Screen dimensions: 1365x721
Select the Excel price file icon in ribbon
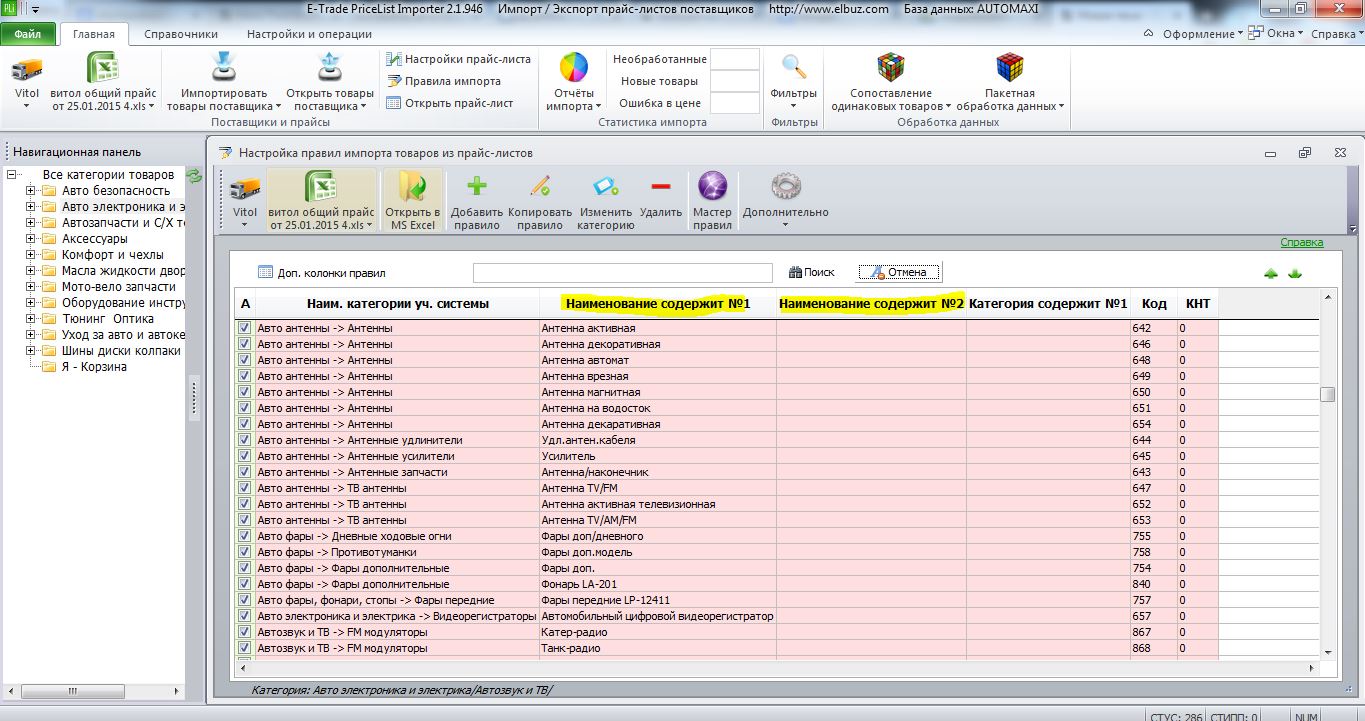tap(103, 68)
